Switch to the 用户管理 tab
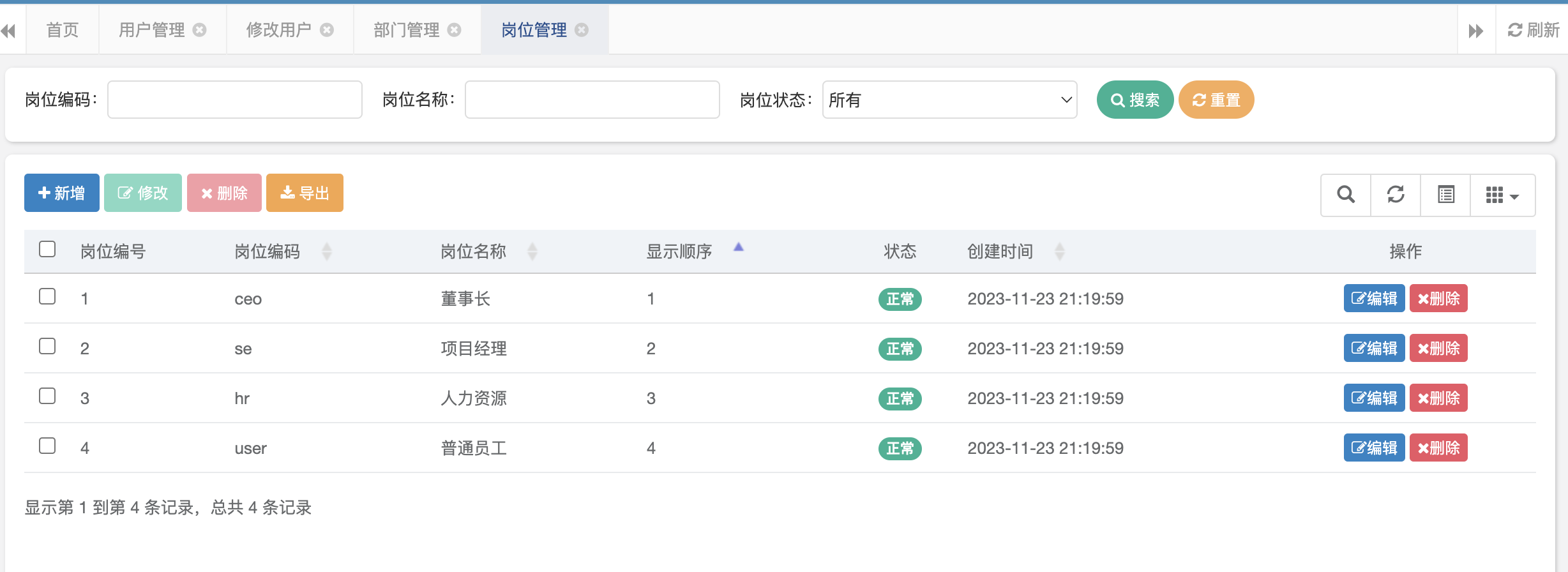1568x572 pixels. coord(152,30)
